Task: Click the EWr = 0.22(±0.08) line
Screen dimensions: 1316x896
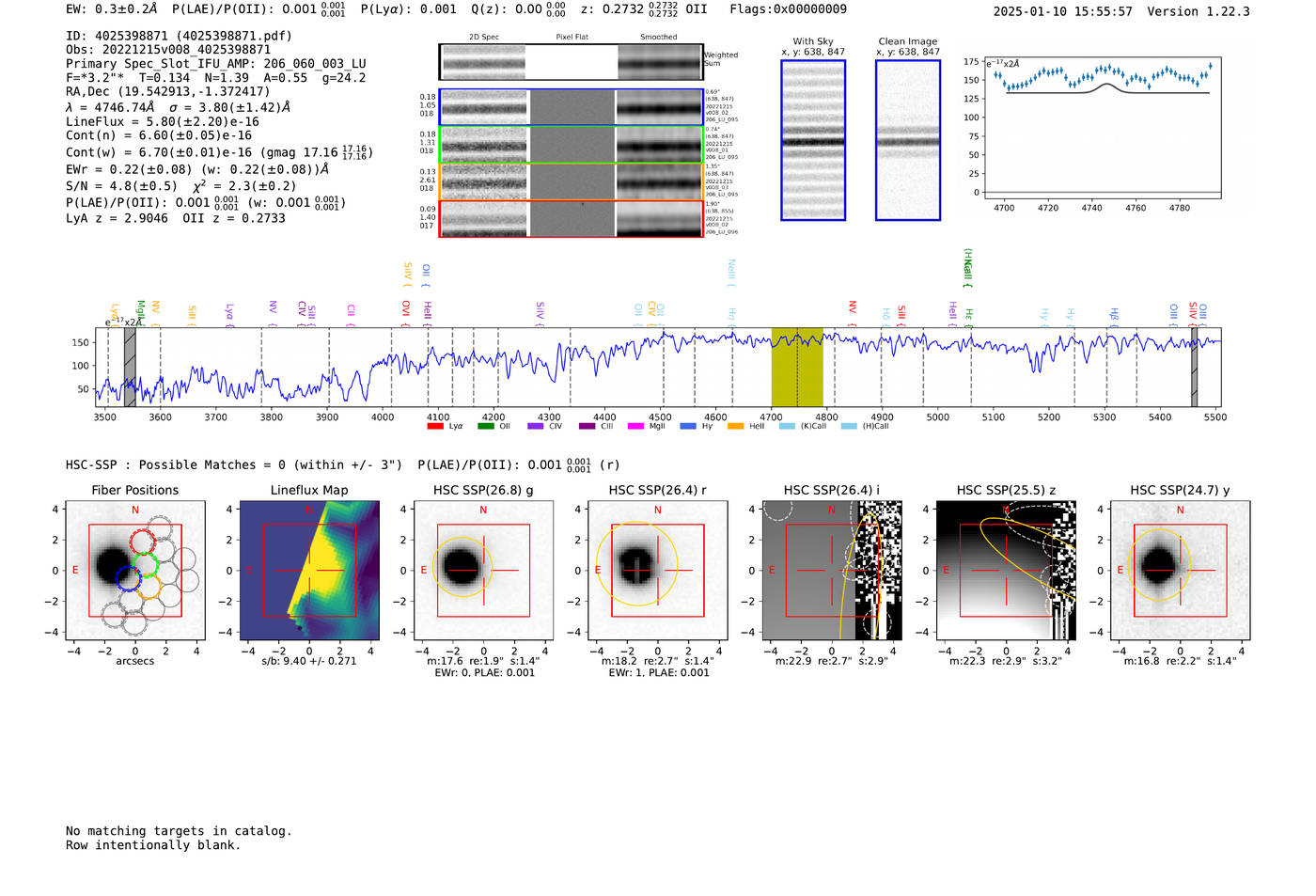Action: coord(197,169)
